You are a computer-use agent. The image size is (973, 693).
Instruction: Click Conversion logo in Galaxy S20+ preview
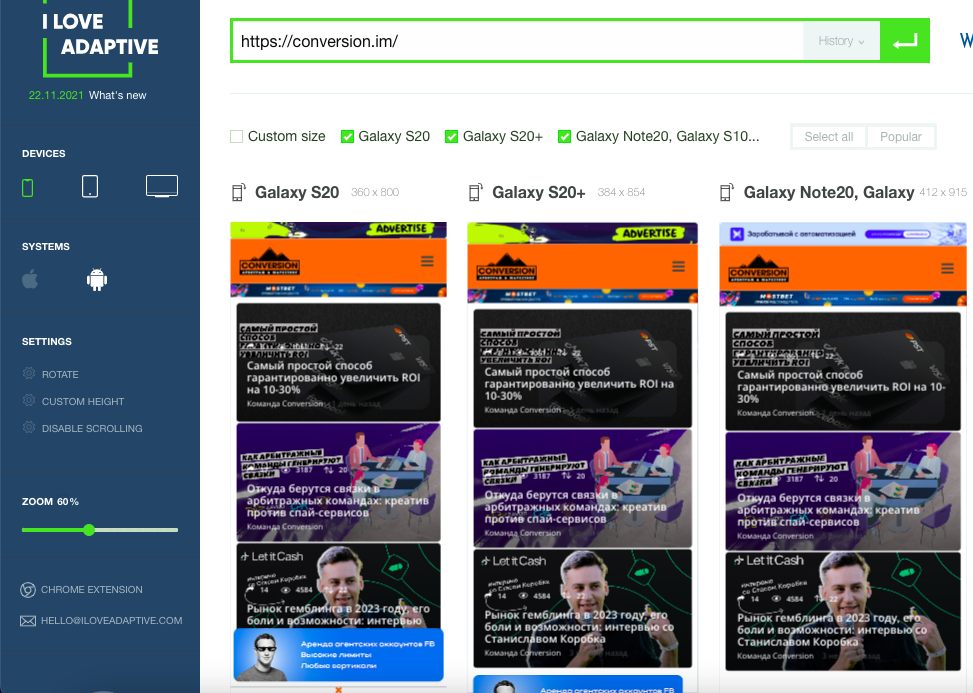tap(507, 268)
